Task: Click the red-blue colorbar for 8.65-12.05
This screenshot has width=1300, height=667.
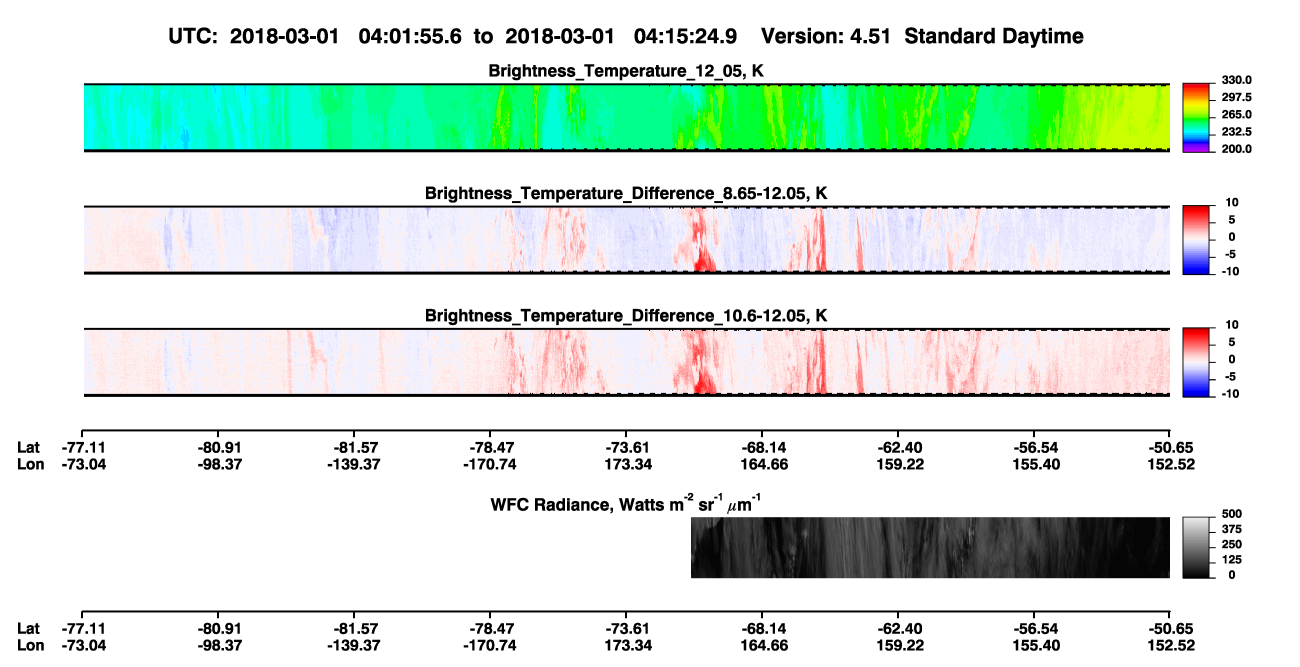Action: tap(1196, 240)
